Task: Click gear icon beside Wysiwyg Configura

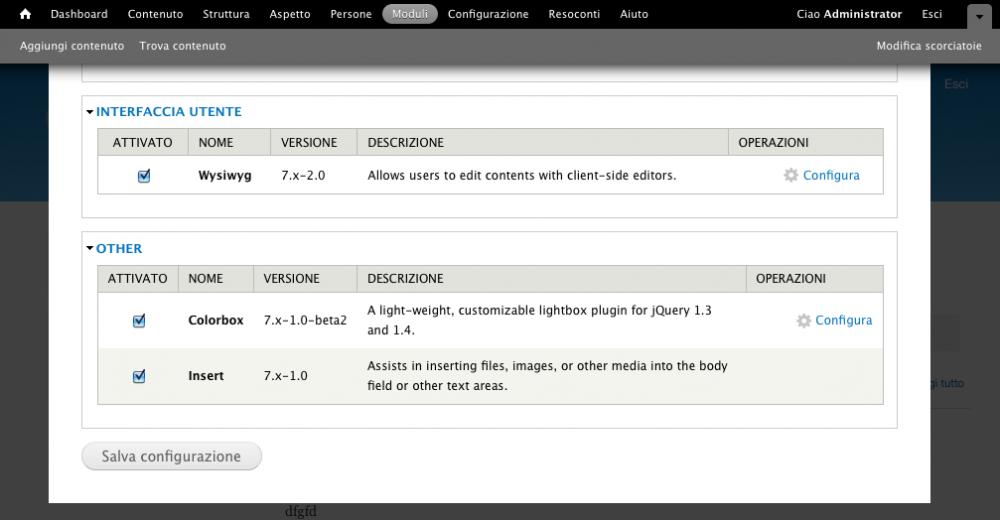Action: [x=791, y=175]
